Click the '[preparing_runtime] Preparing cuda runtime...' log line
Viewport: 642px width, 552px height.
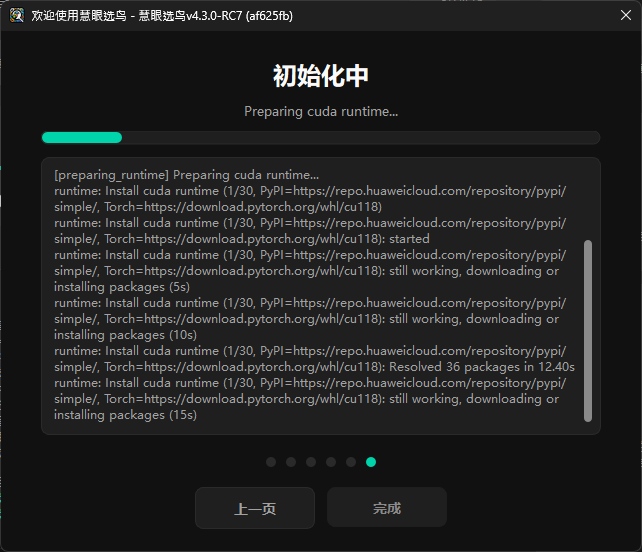coord(186,175)
